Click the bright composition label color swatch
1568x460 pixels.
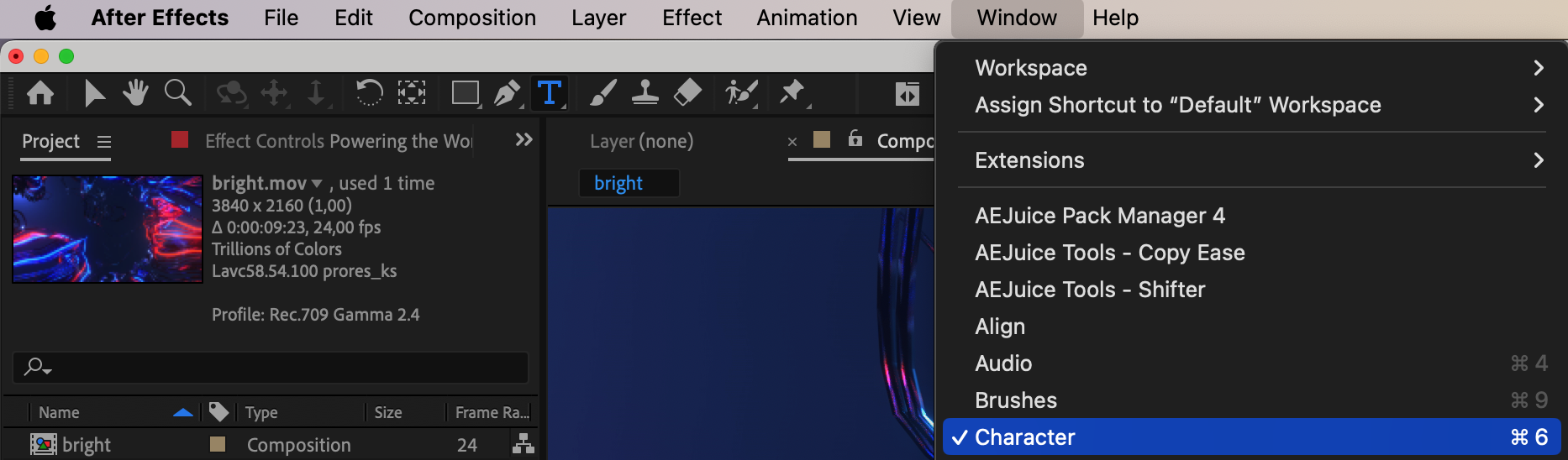(x=218, y=444)
